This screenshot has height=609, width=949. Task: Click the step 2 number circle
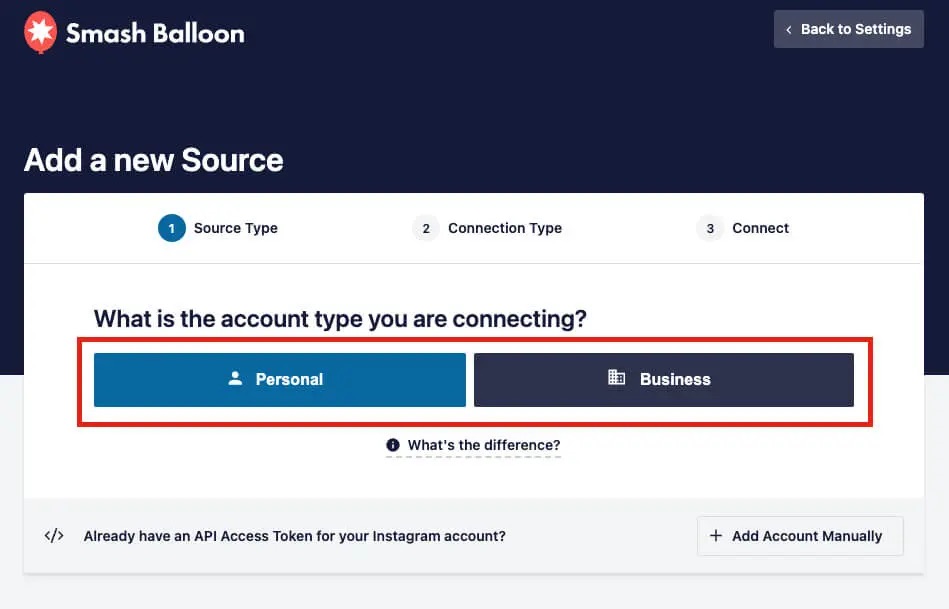tap(426, 228)
